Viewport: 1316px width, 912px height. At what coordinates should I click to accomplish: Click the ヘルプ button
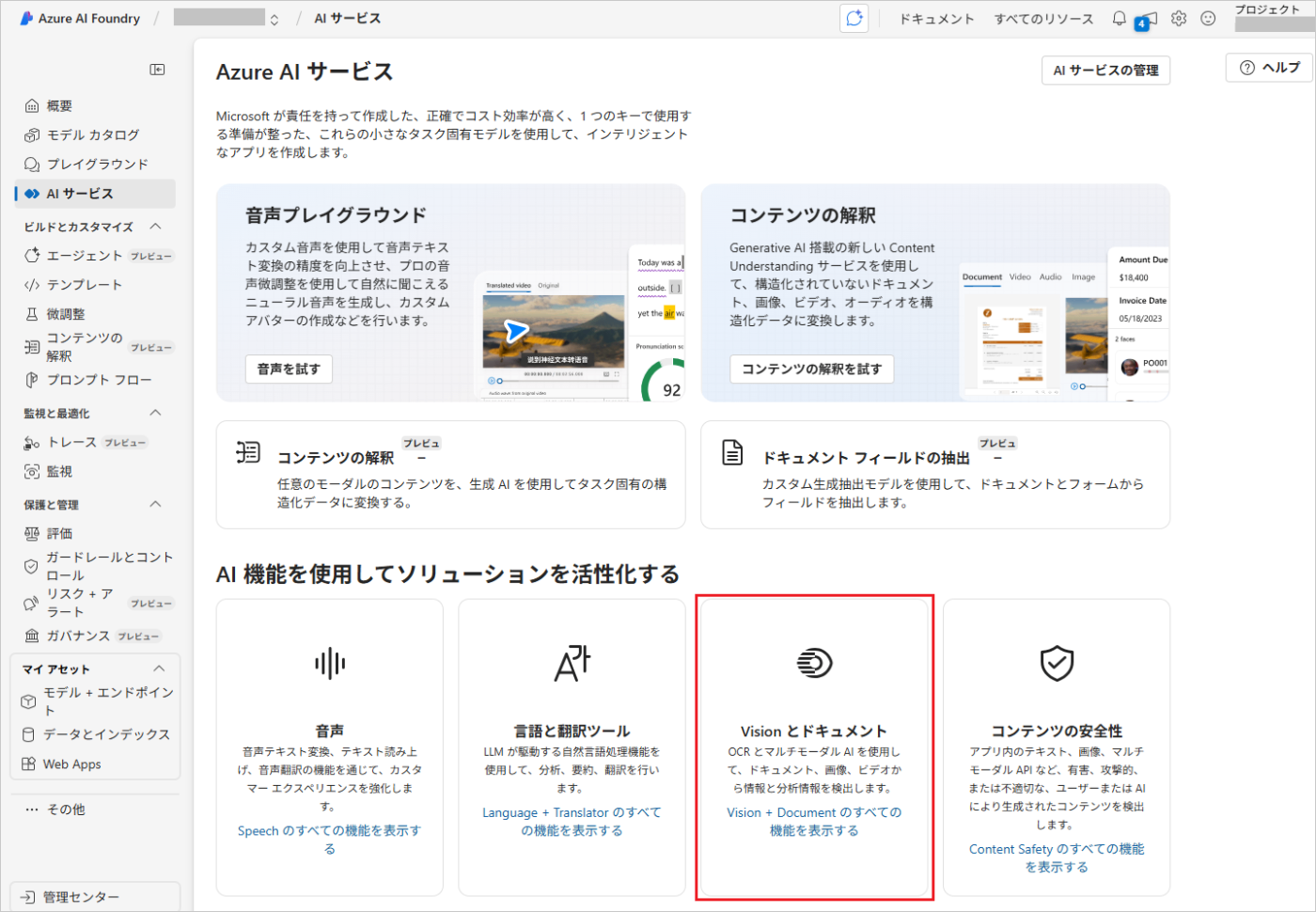(x=1270, y=68)
